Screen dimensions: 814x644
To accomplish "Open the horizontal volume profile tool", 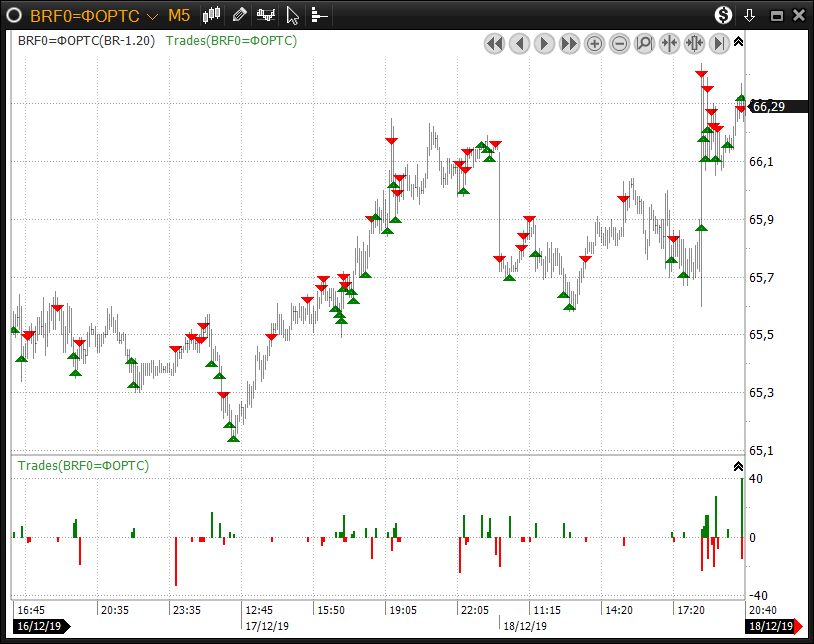I will [x=318, y=15].
